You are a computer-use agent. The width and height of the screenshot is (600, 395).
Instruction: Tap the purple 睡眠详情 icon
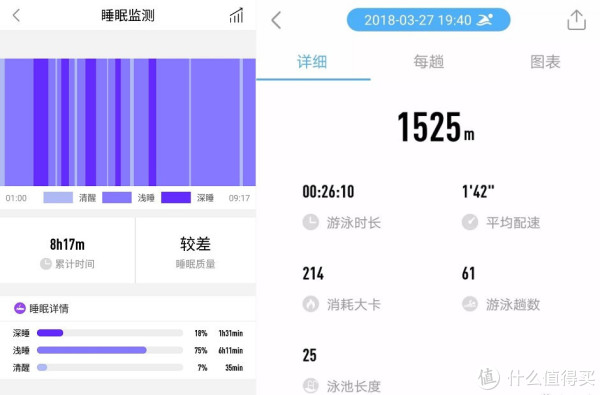20,308
